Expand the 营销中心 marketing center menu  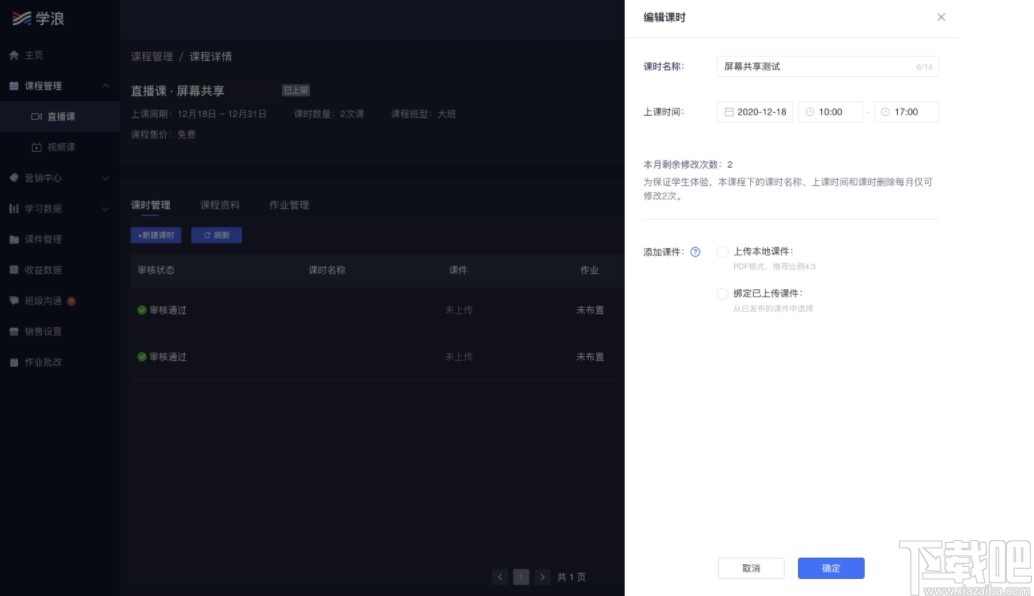point(105,177)
